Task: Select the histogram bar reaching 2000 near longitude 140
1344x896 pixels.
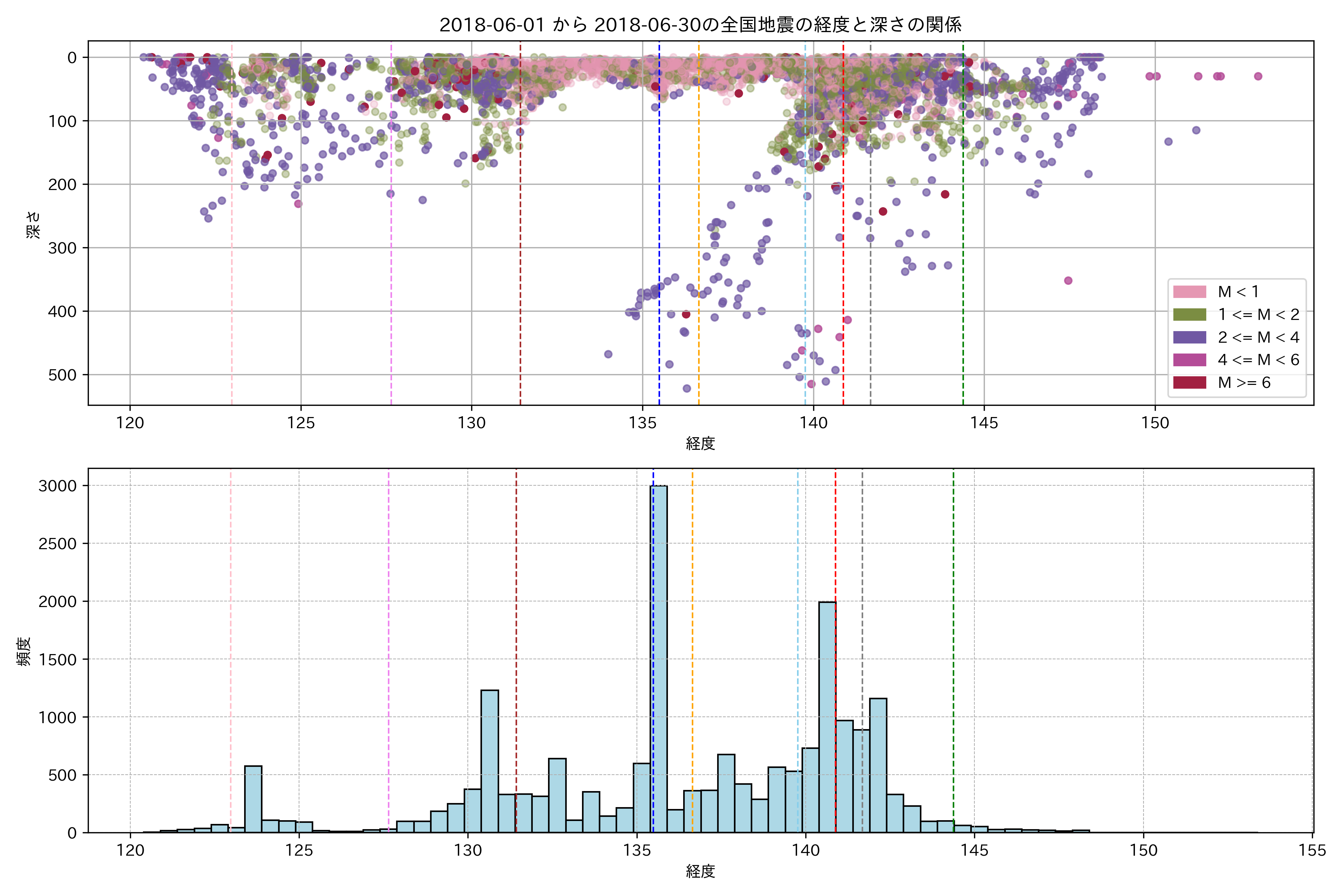Action: coord(827,717)
